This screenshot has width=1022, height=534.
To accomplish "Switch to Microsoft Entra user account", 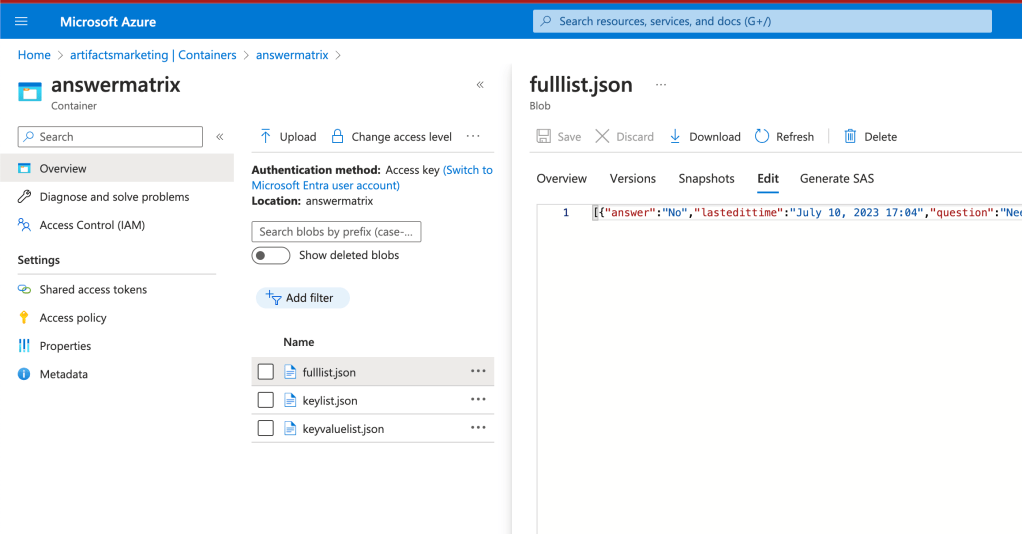I will (372, 177).
